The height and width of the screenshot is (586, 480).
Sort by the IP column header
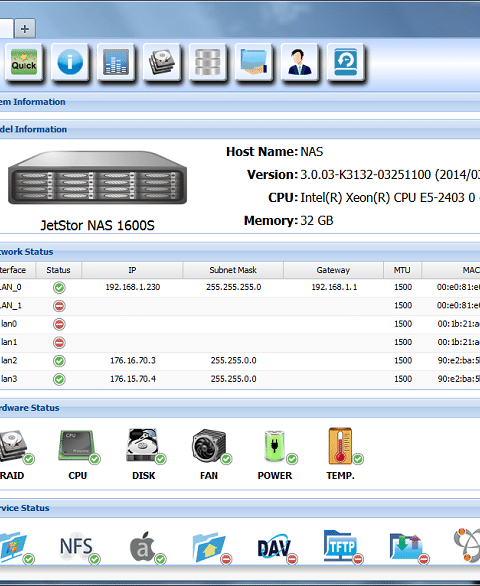(132, 270)
